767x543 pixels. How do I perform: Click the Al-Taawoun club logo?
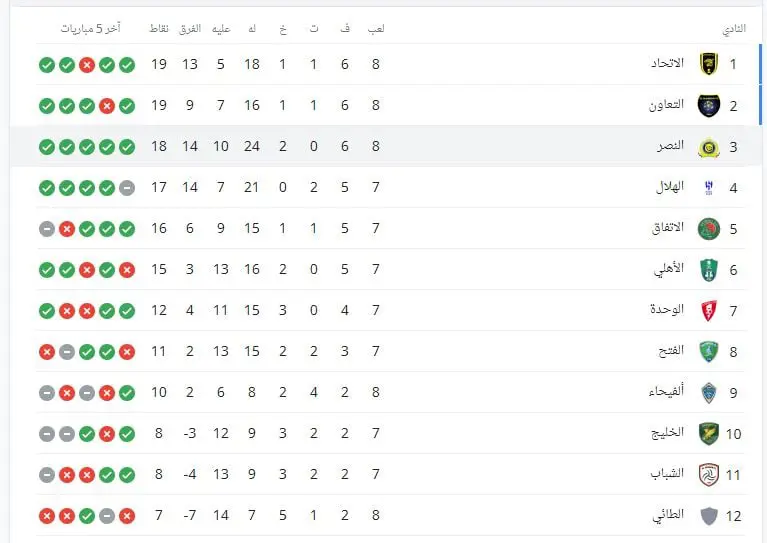[x=708, y=105]
